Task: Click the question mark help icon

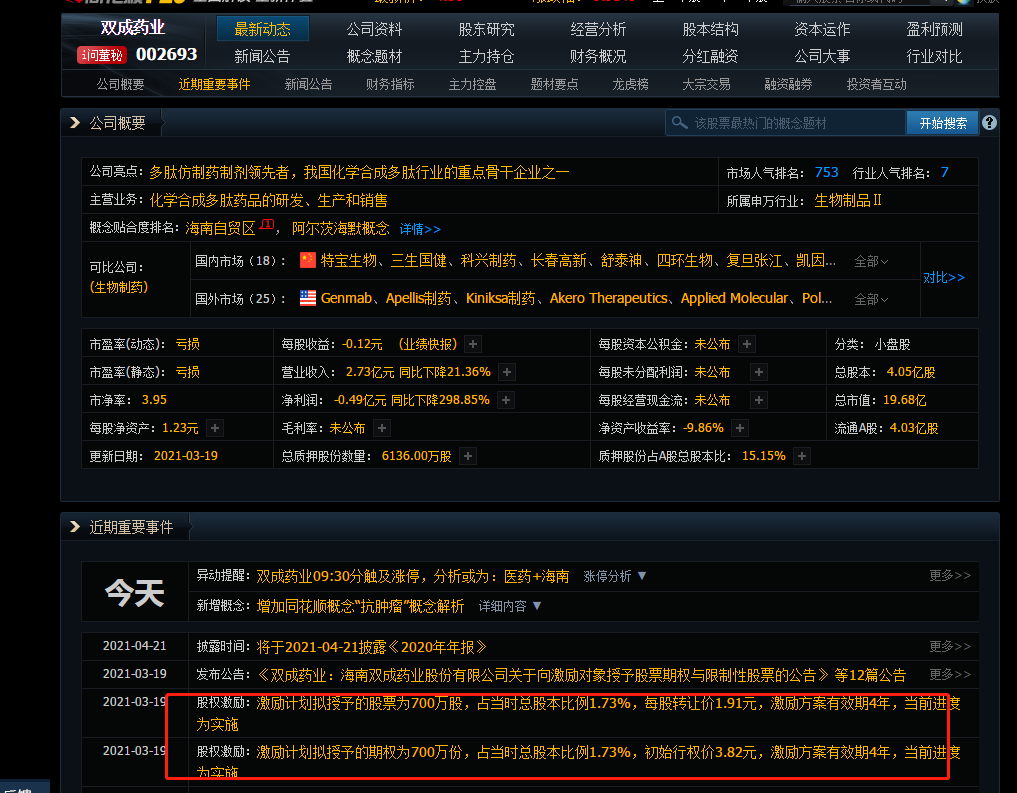Action: [989, 123]
